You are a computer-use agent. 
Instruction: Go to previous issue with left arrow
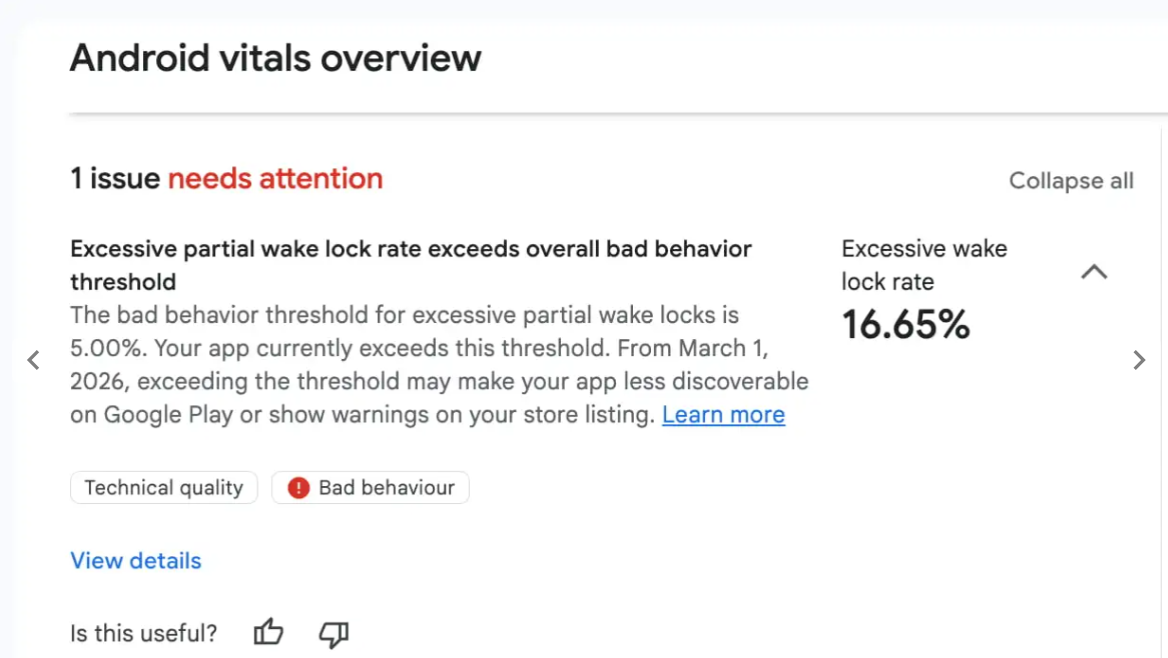tap(33, 360)
